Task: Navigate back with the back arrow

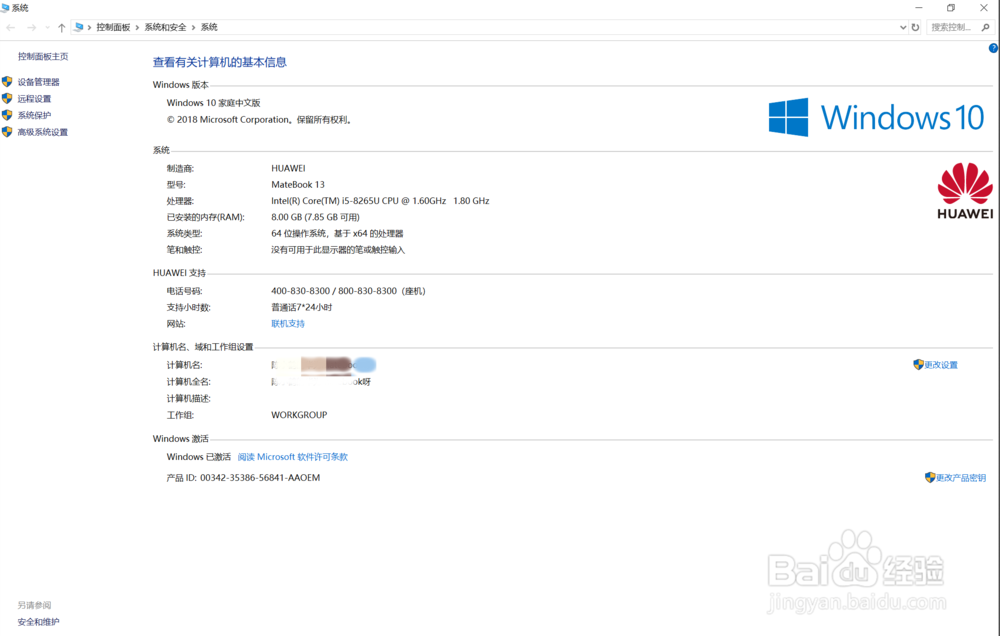Action: [x=11, y=27]
